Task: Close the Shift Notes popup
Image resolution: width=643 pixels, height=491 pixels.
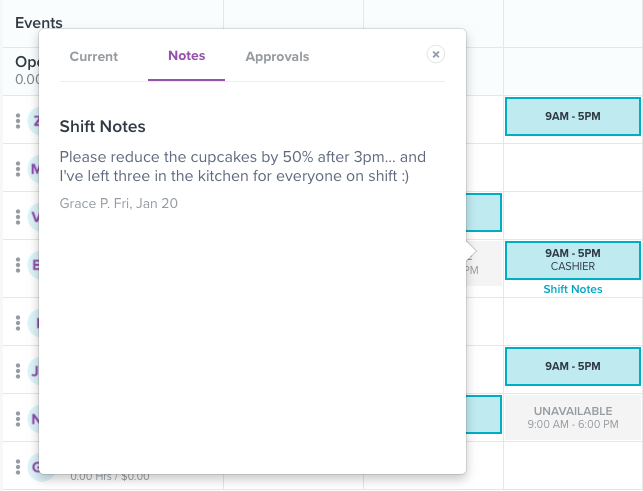Action: pos(436,54)
